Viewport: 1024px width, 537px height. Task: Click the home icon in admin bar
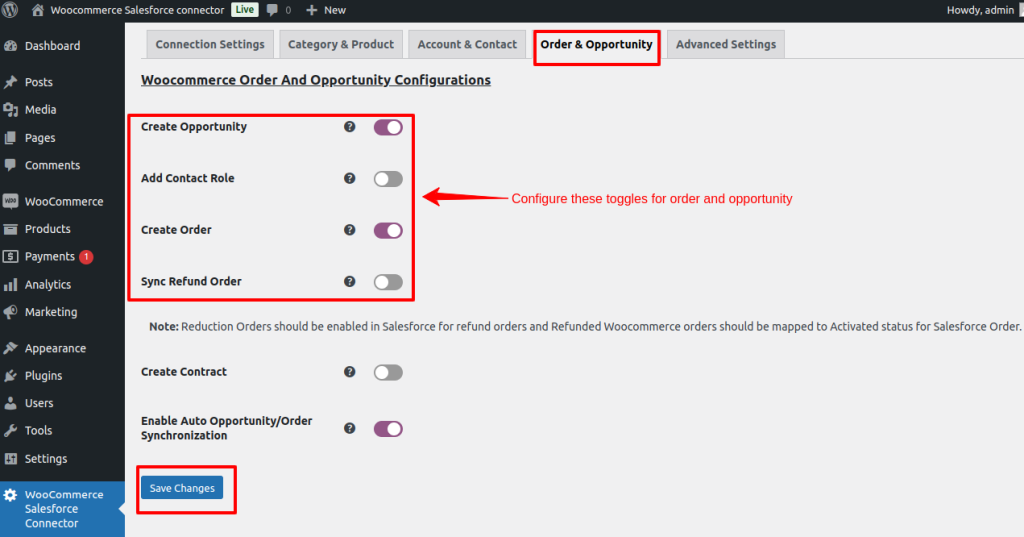click(x=38, y=10)
